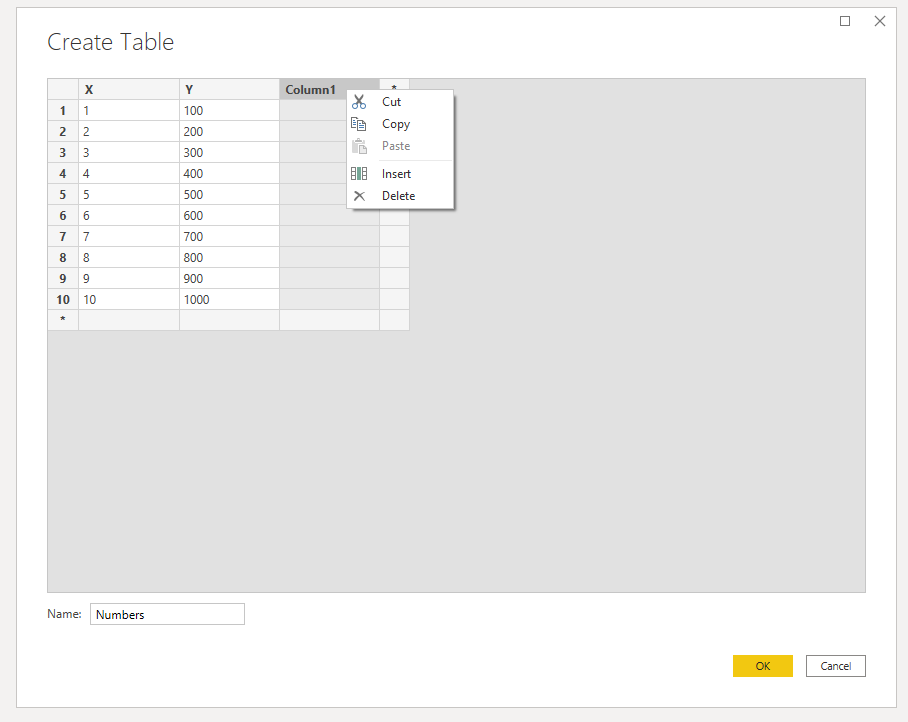Click X cell in row 10
The image size is (908, 722).
click(x=129, y=299)
